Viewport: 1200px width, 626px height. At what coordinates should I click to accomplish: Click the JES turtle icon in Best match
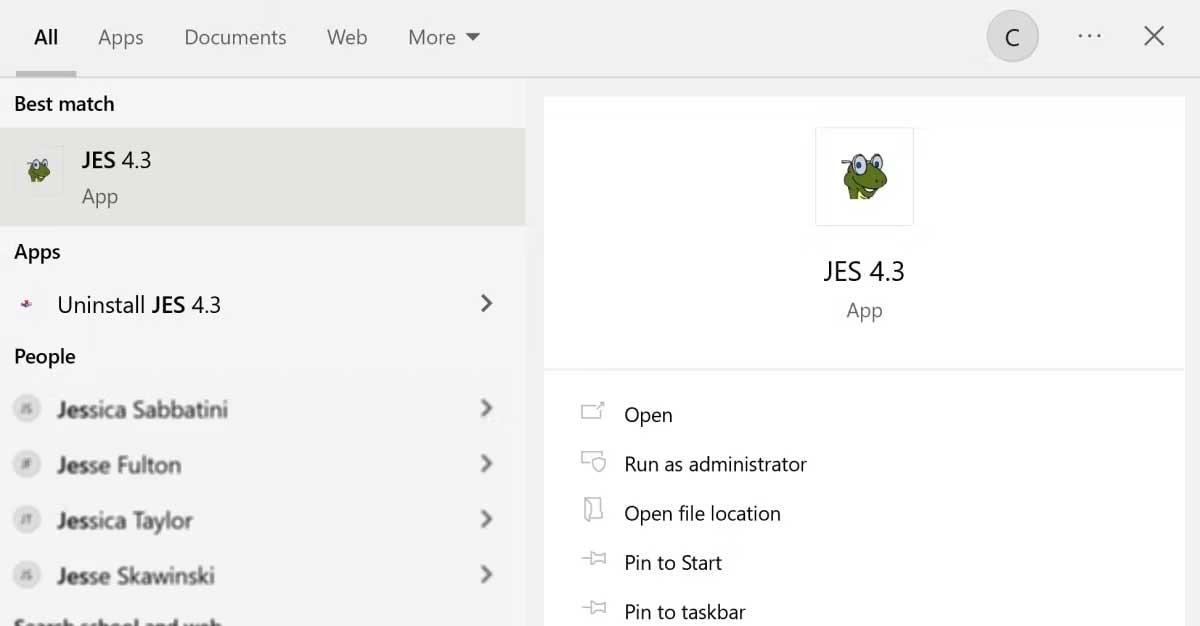(x=39, y=170)
